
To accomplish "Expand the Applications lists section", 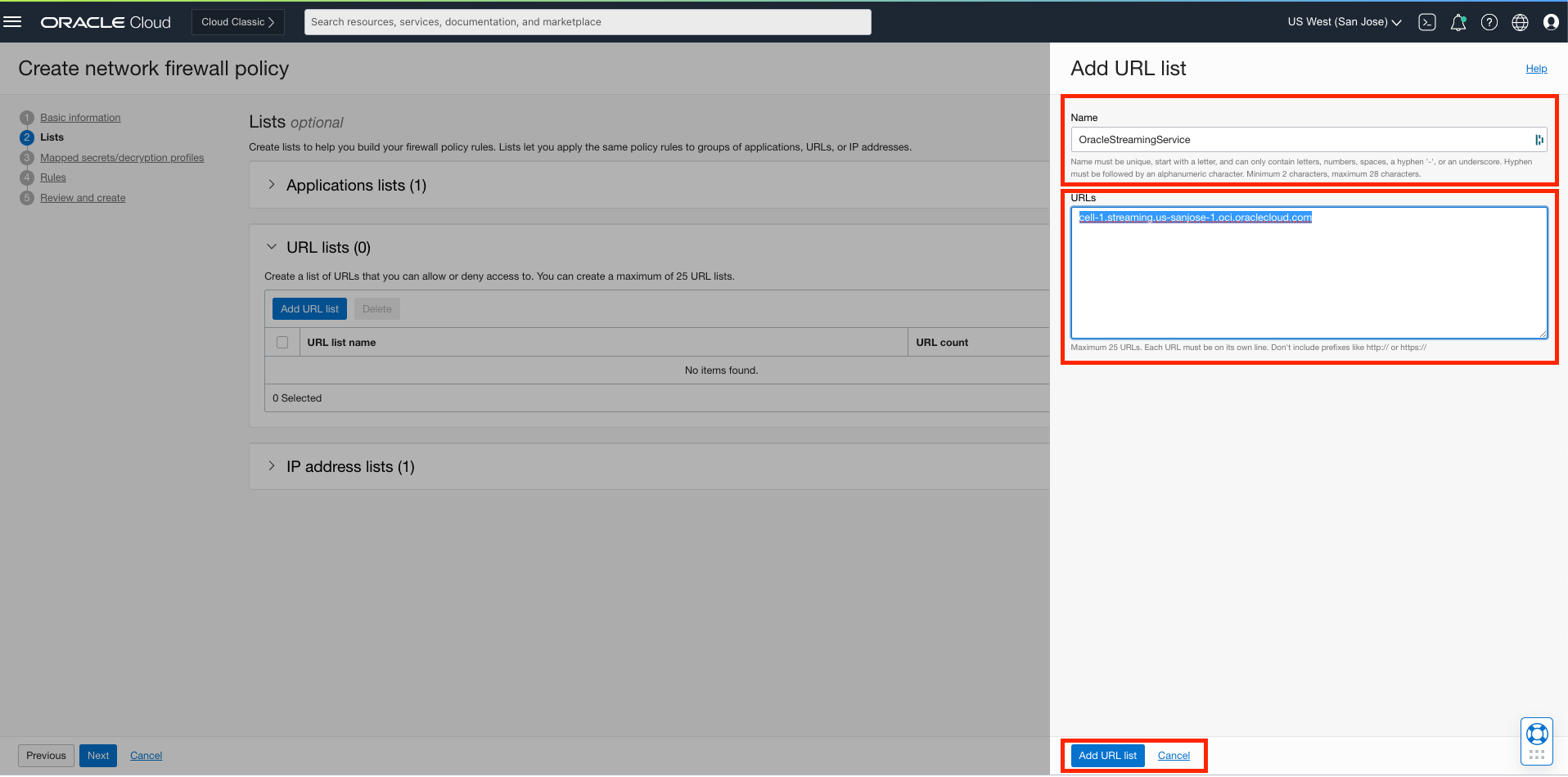I will coord(272,184).
